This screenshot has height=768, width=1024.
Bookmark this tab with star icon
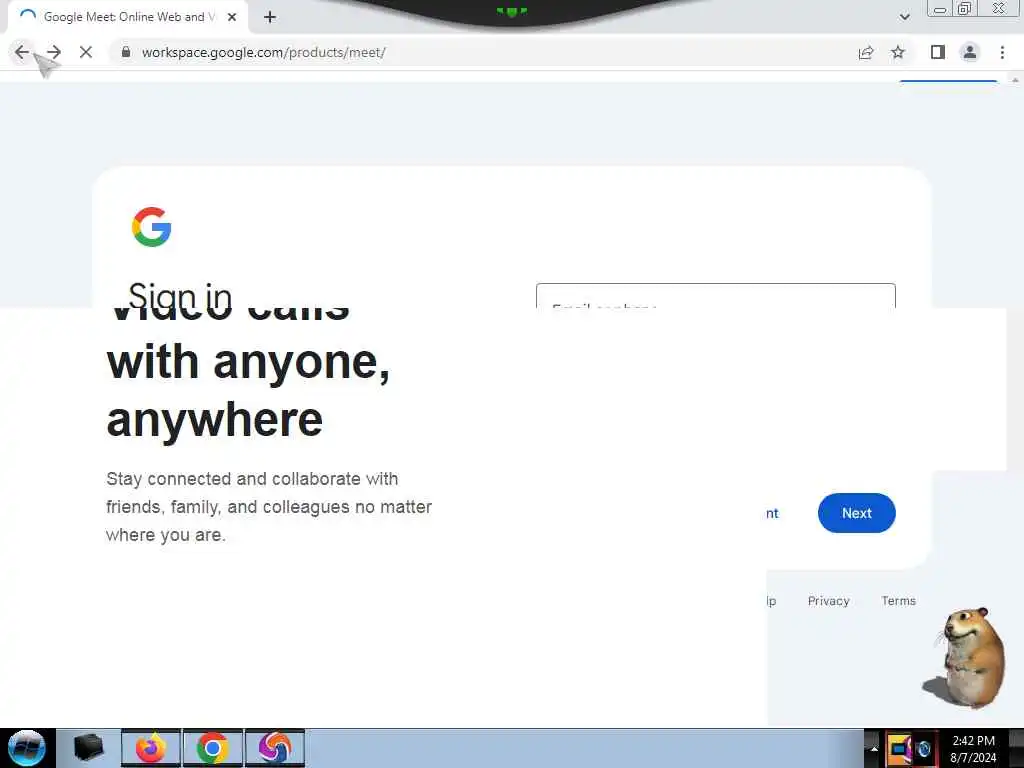[898, 52]
